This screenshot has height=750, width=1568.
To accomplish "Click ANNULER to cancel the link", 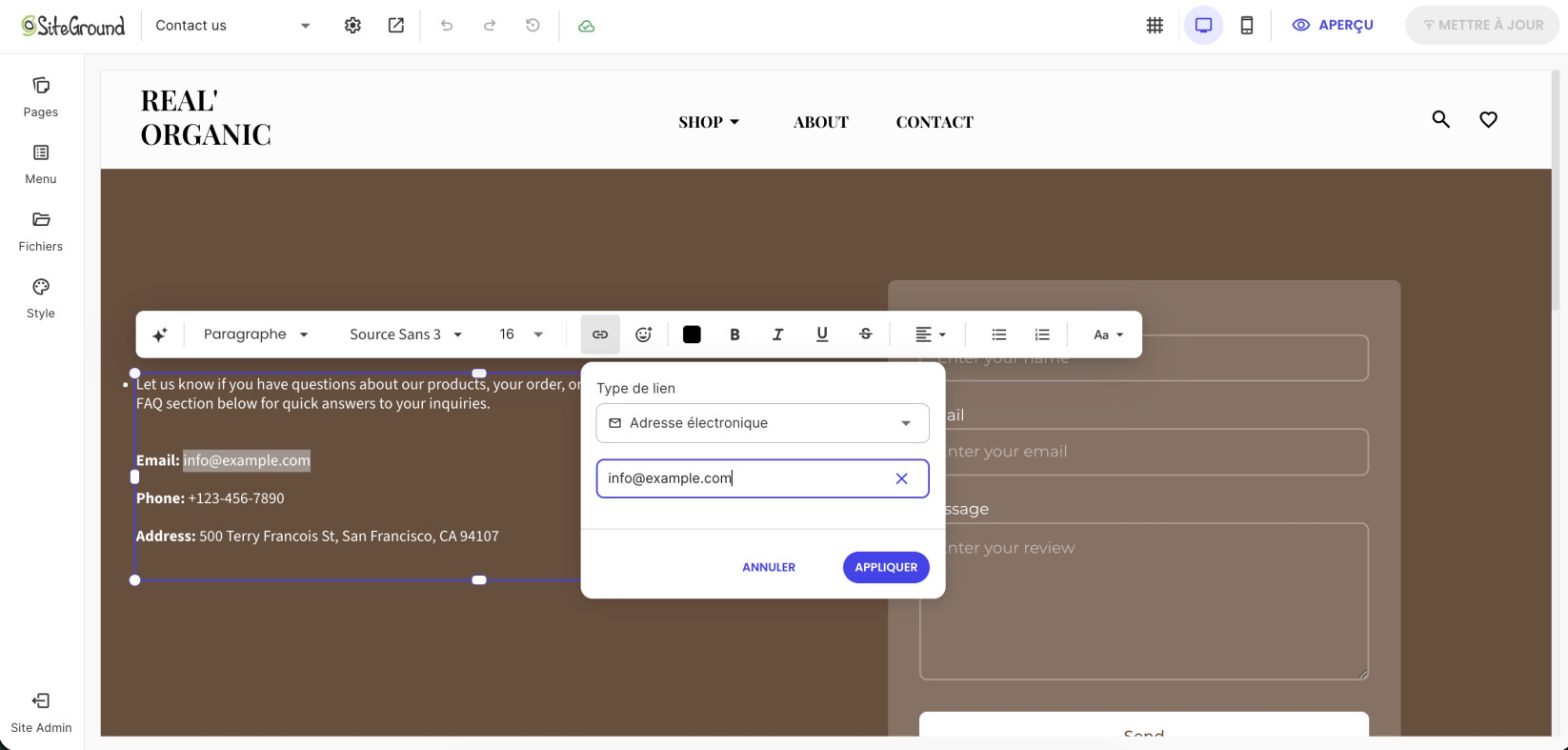I will pyautogui.click(x=769, y=567).
